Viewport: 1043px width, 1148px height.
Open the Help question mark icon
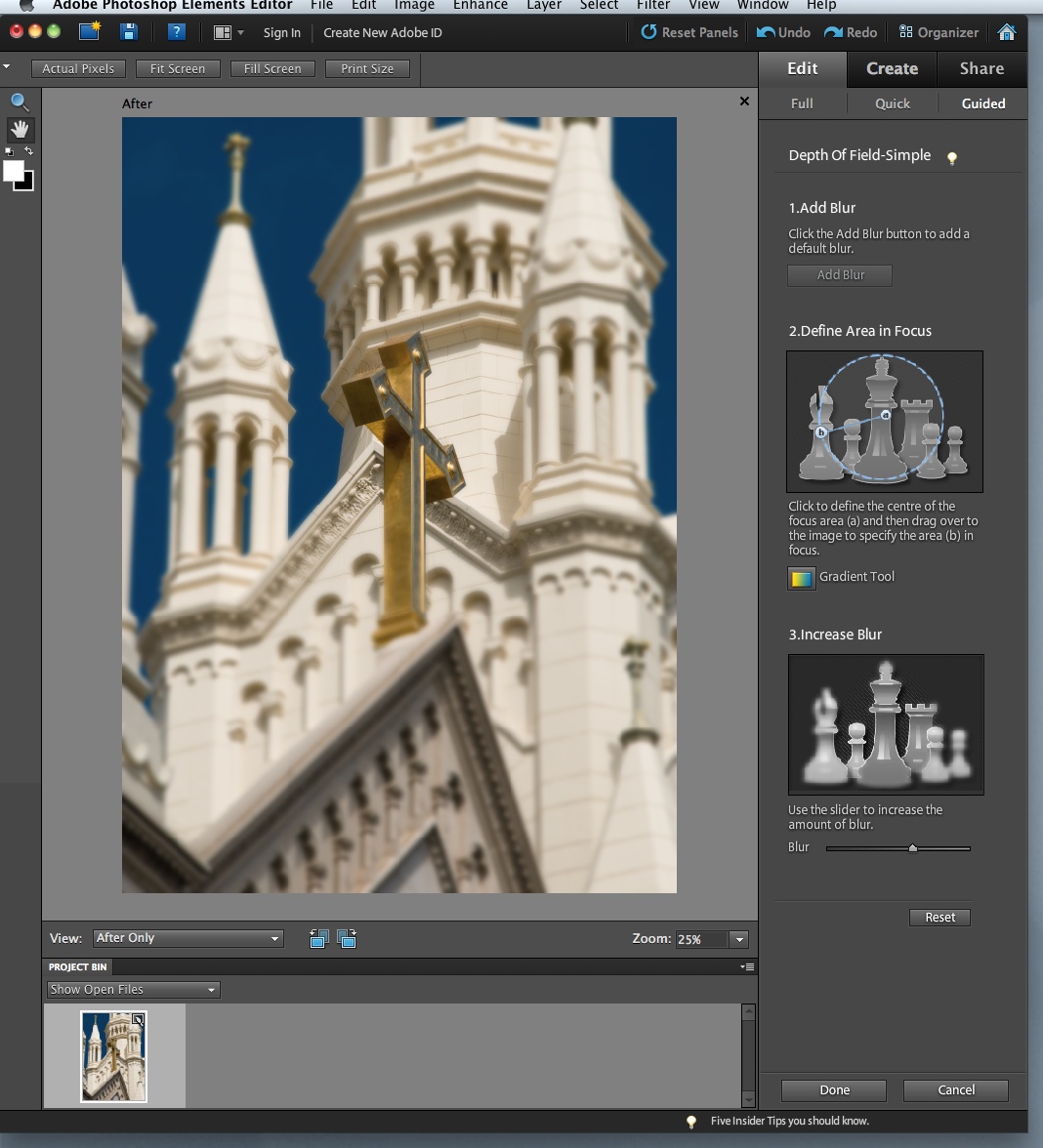[x=176, y=32]
